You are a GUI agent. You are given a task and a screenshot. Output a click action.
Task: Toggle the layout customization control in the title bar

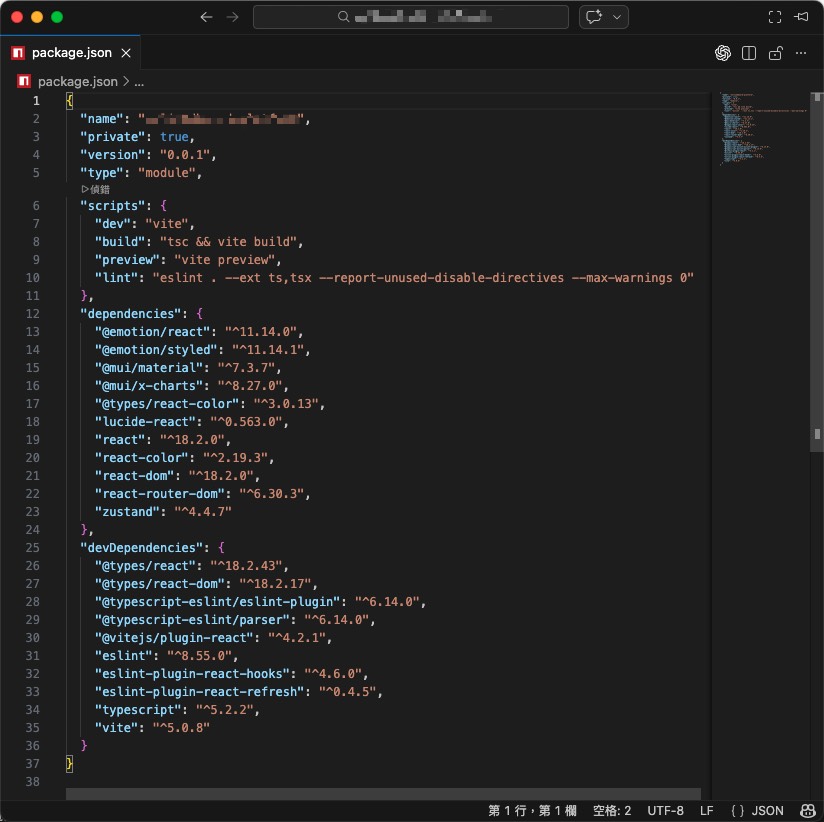[775, 16]
